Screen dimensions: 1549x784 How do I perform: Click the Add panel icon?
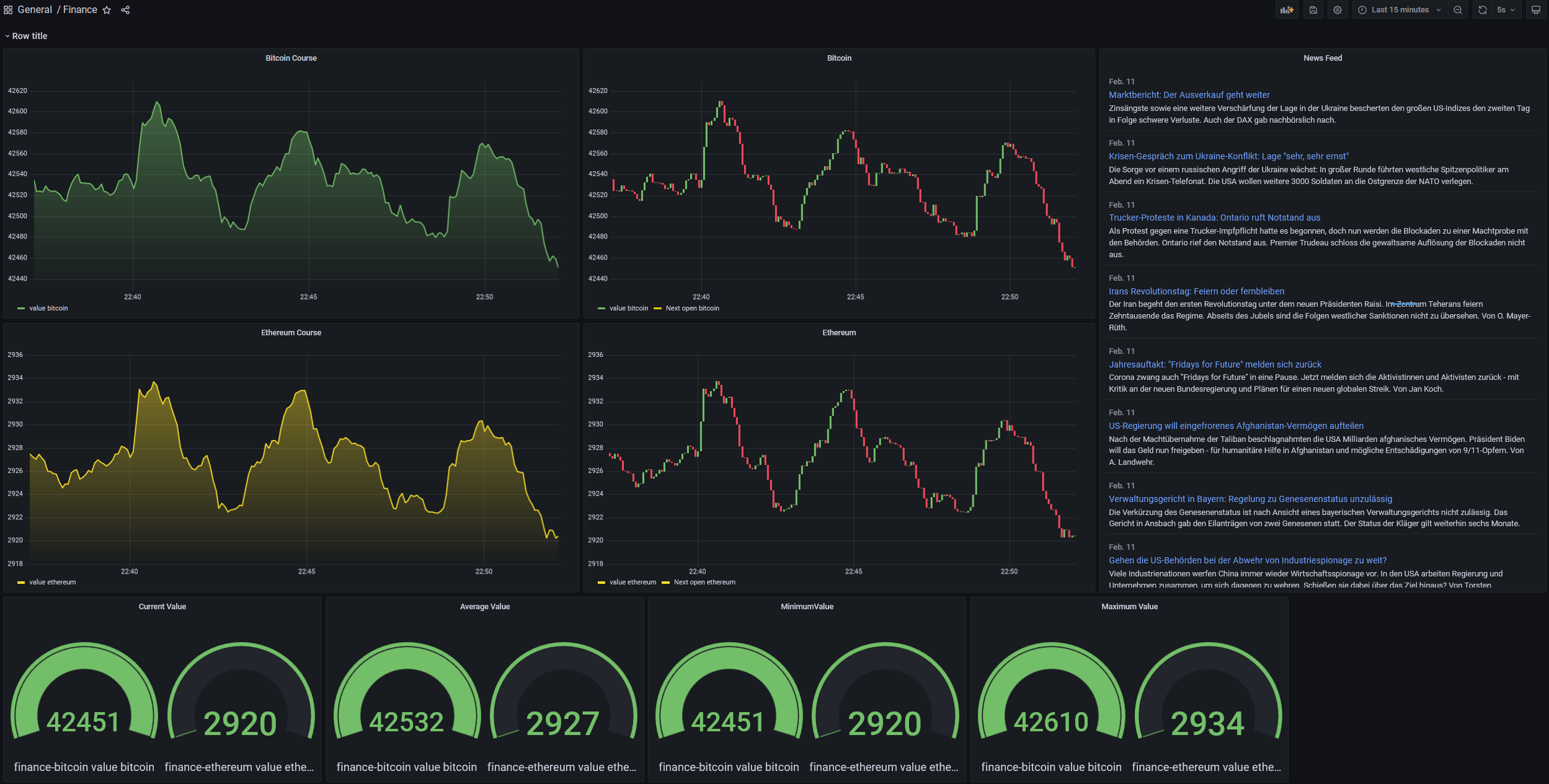(x=1287, y=10)
